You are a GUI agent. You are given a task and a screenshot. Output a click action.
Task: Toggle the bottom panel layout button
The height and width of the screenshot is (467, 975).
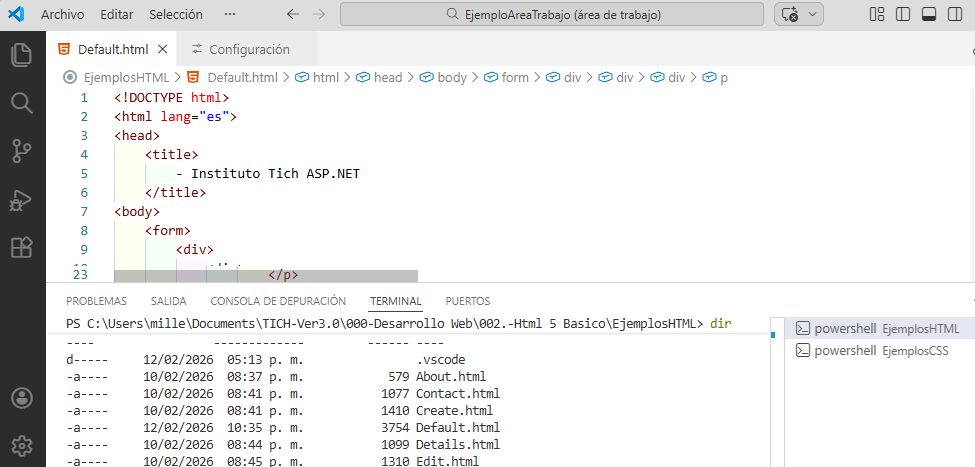[928, 14]
